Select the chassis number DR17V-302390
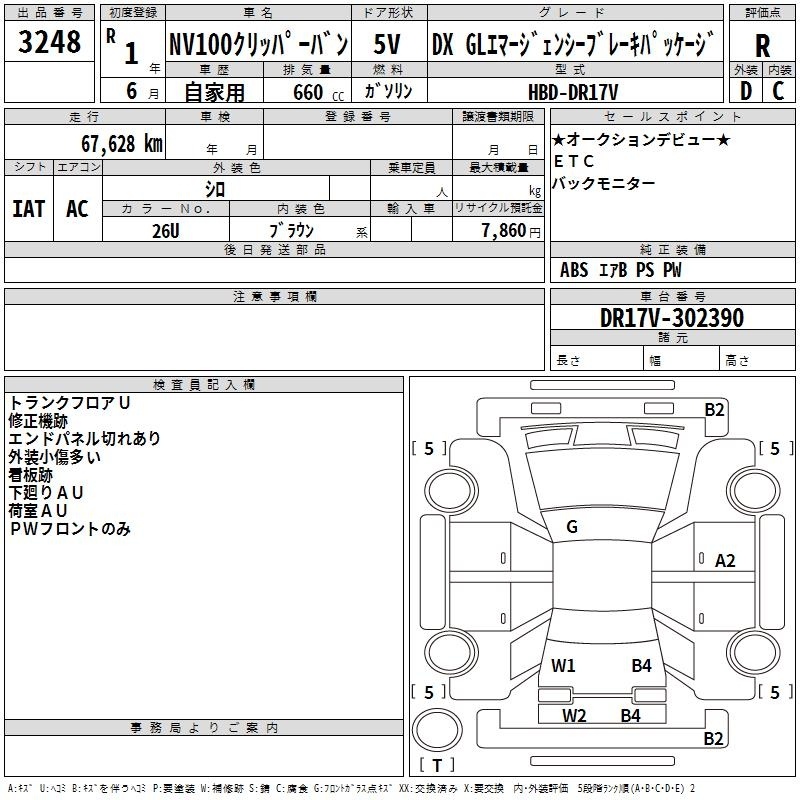 [671, 318]
